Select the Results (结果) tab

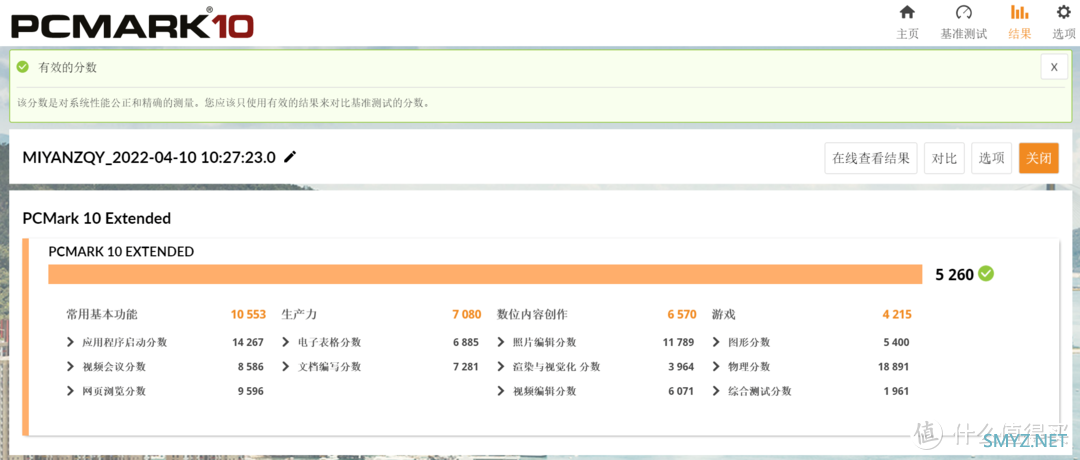(x=1019, y=21)
